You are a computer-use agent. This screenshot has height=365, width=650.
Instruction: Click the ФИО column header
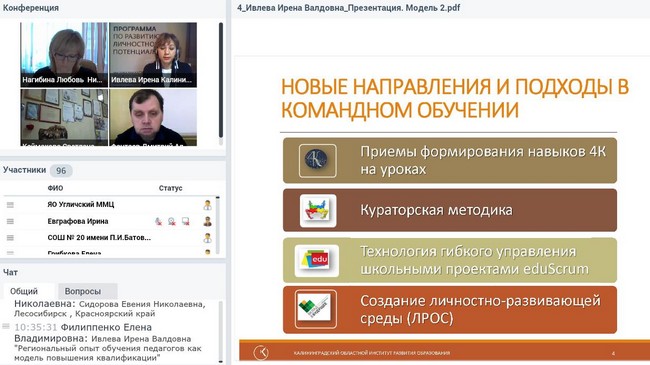tap(55, 188)
